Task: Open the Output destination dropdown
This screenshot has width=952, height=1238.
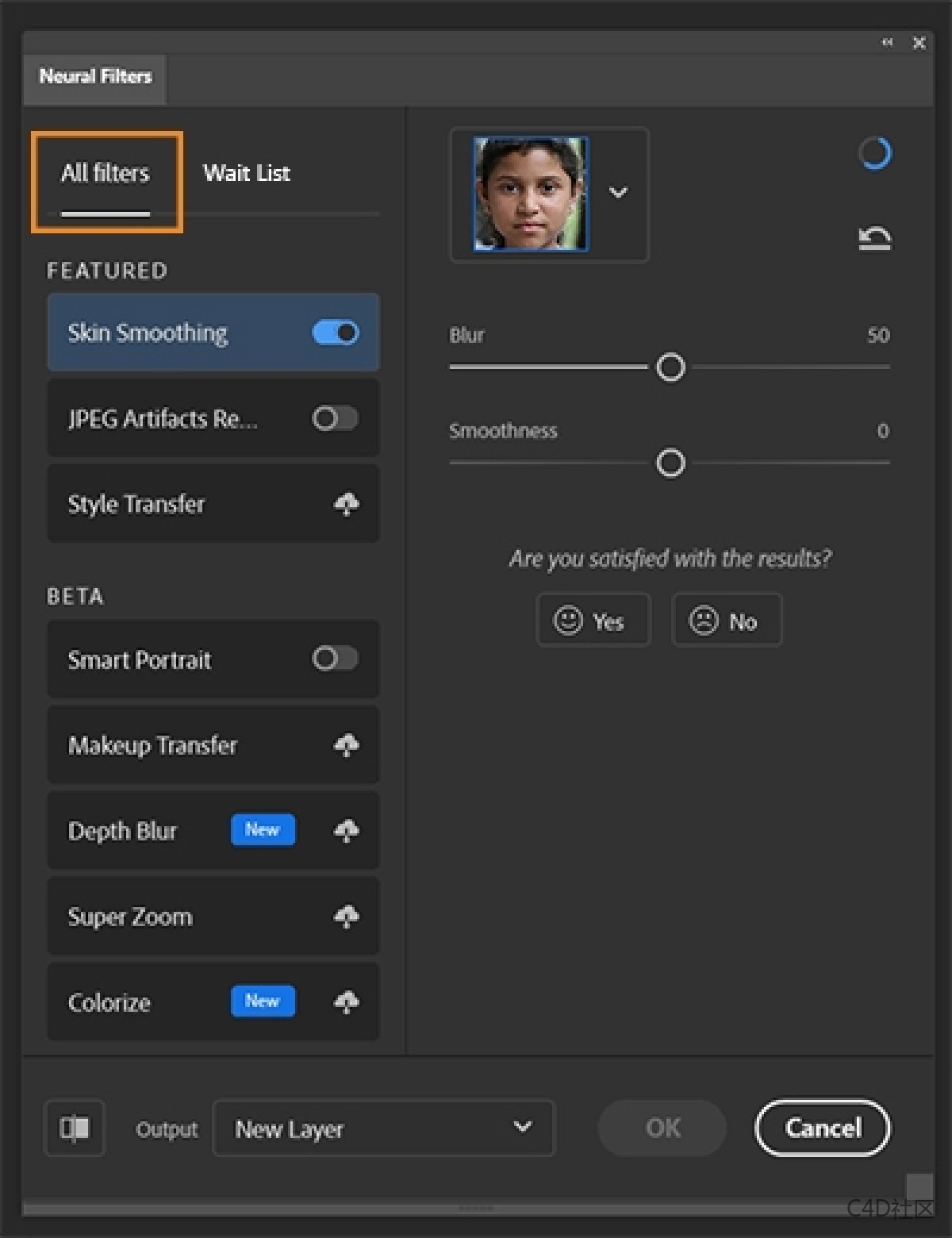Action: [x=383, y=1128]
